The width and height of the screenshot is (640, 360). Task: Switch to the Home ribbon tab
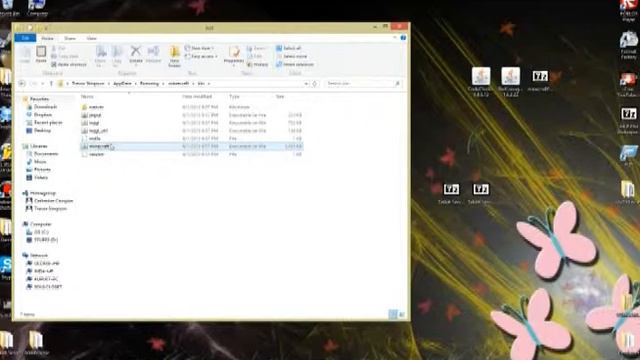click(x=47, y=38)
